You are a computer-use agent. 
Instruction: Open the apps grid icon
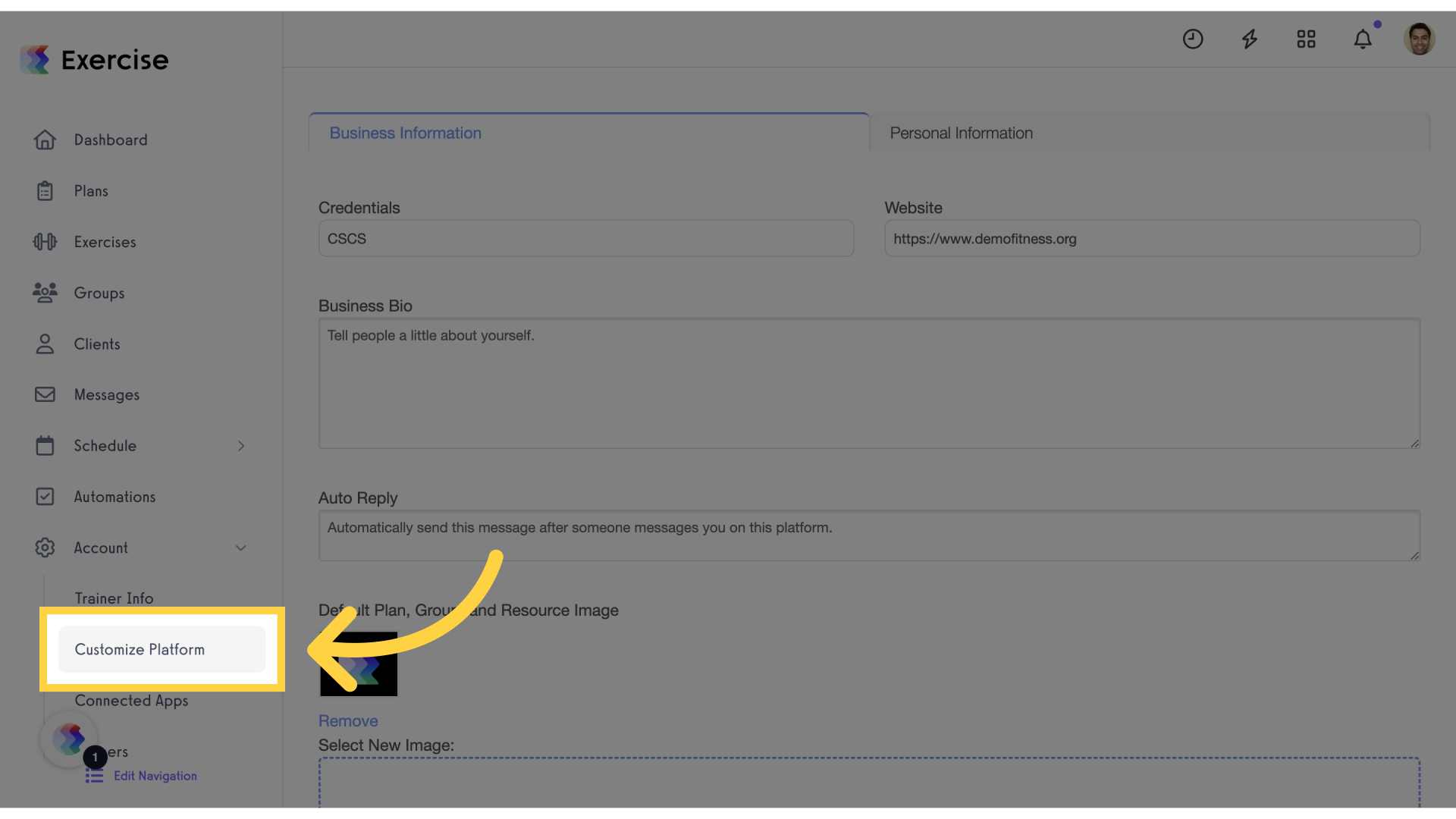pos(1306,39)
